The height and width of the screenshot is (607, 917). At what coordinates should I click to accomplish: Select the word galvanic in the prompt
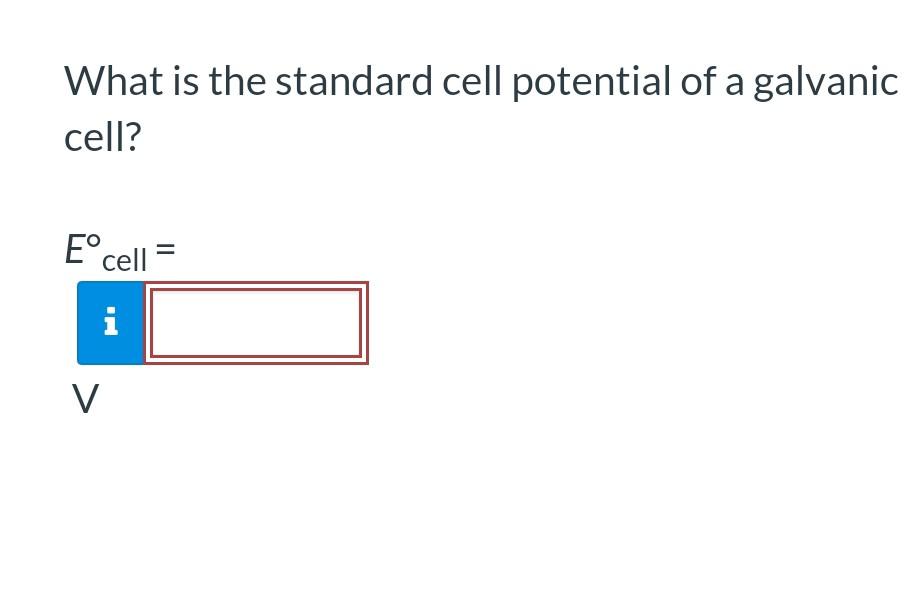coord(824,82)
